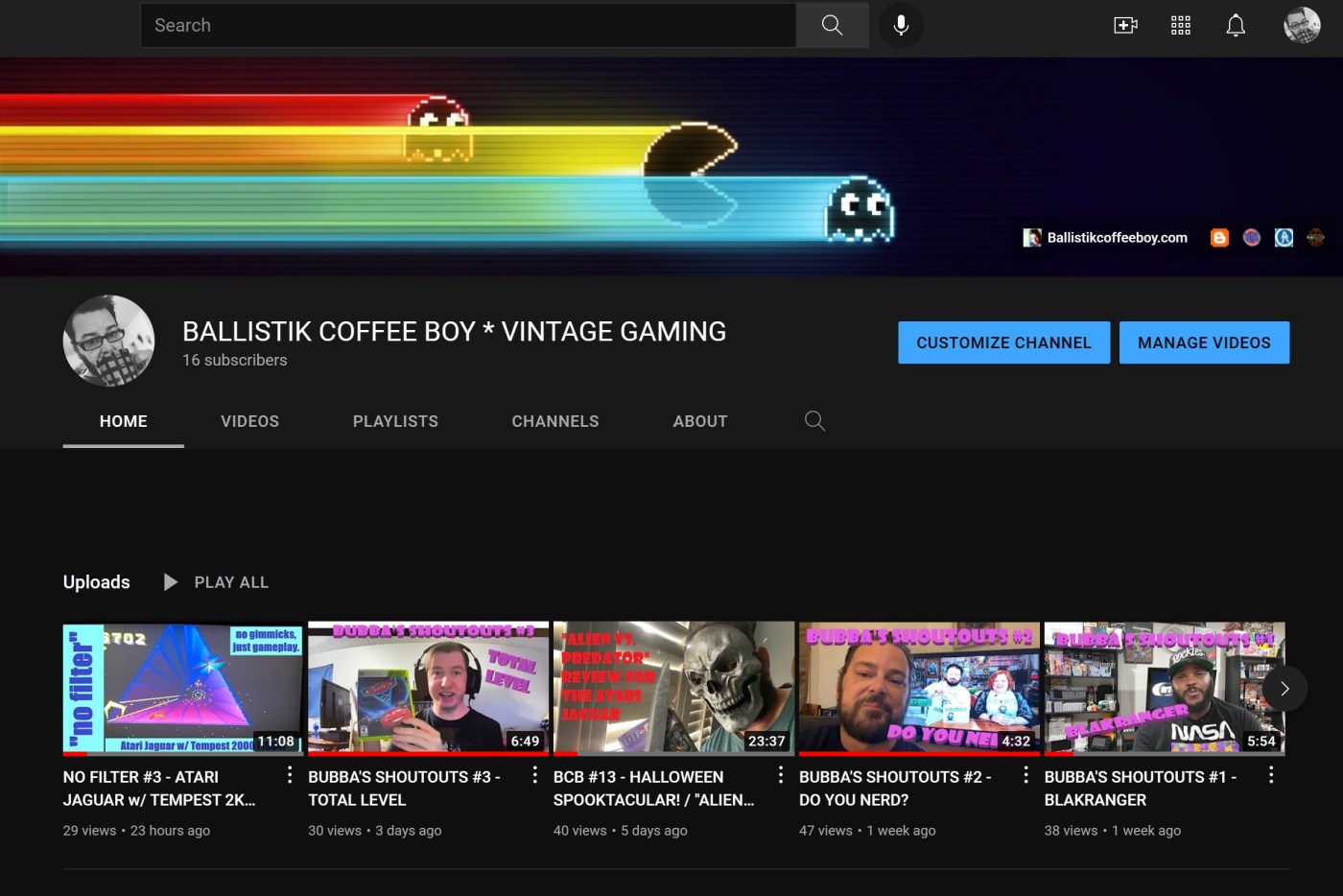This screenshot has width=1343, height=896.
Task: Click the search magnifier button
Action: [832, 25]
